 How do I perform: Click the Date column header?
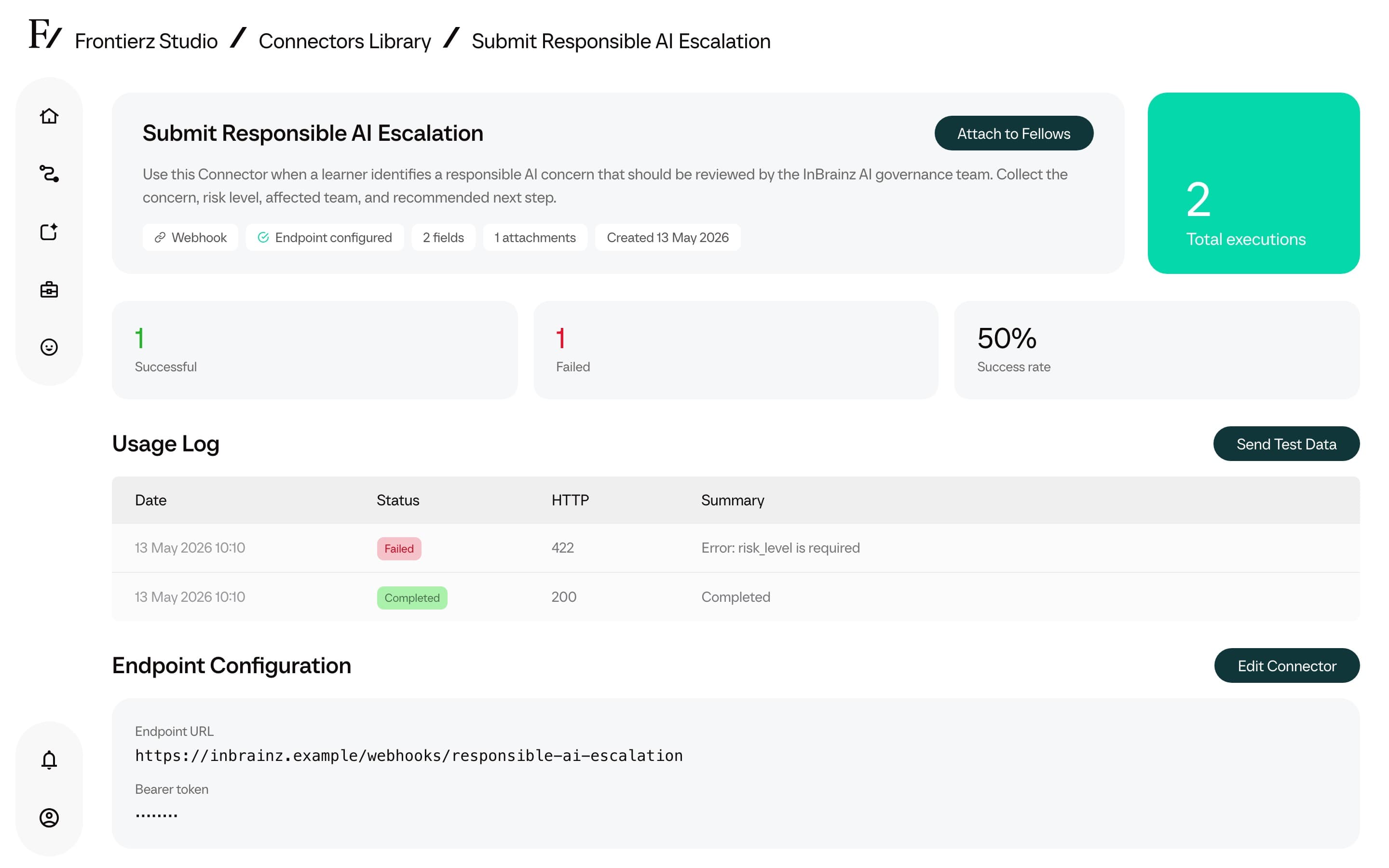[151, 500]
